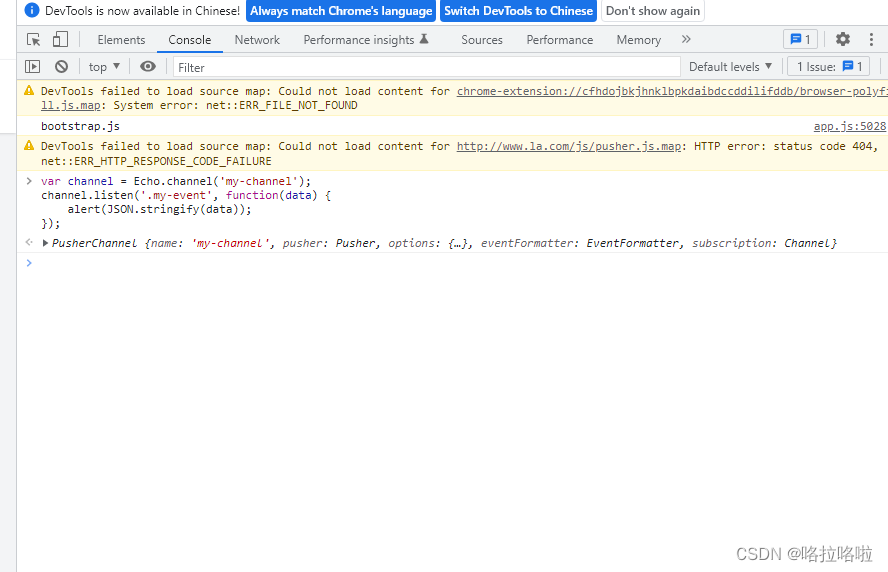Open the Performance insights tab

[366, 40]
